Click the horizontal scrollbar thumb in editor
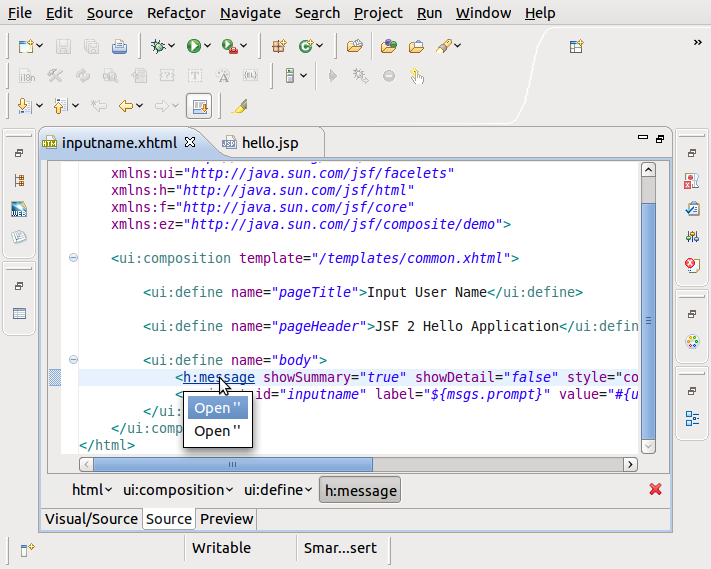This screenshot has width=711, height=569. tap(232, 465)
